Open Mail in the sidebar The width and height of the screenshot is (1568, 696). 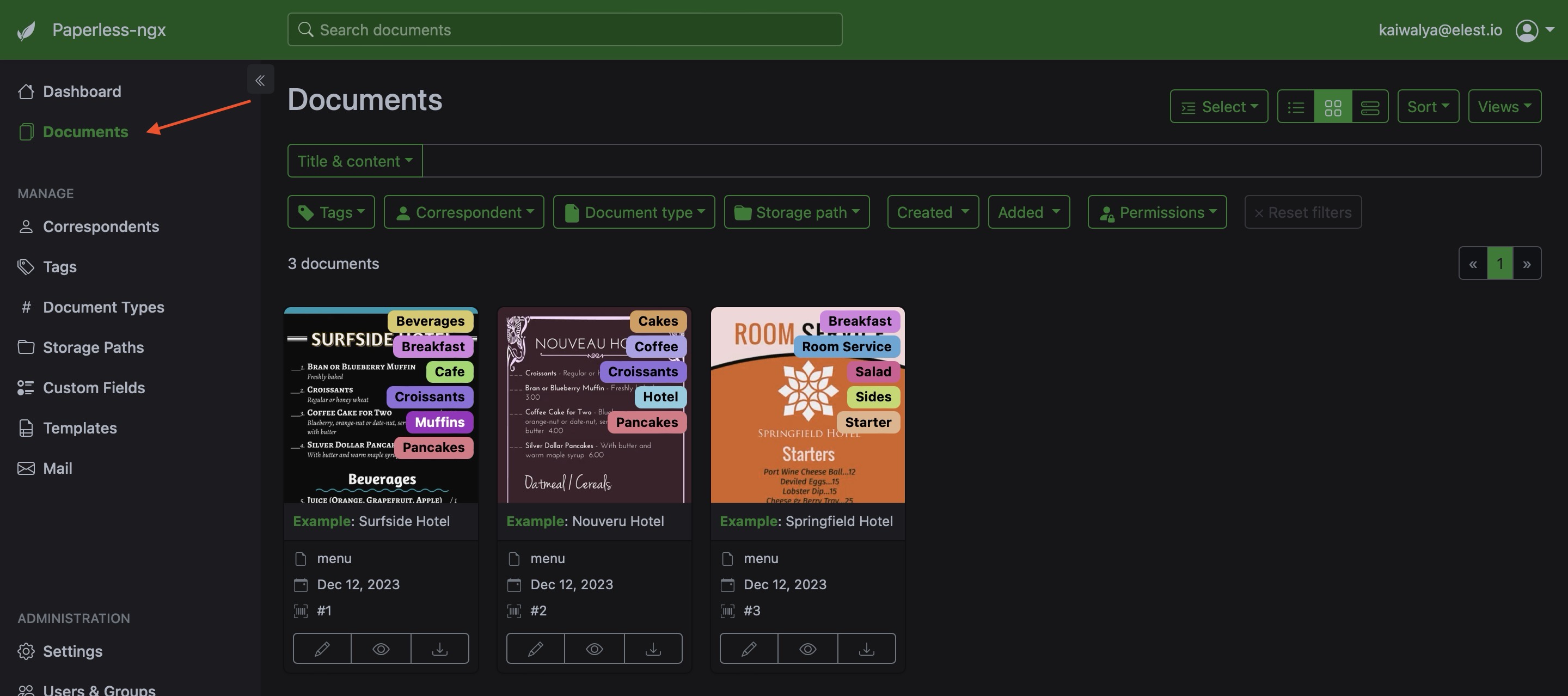click(x=57, y=468)
